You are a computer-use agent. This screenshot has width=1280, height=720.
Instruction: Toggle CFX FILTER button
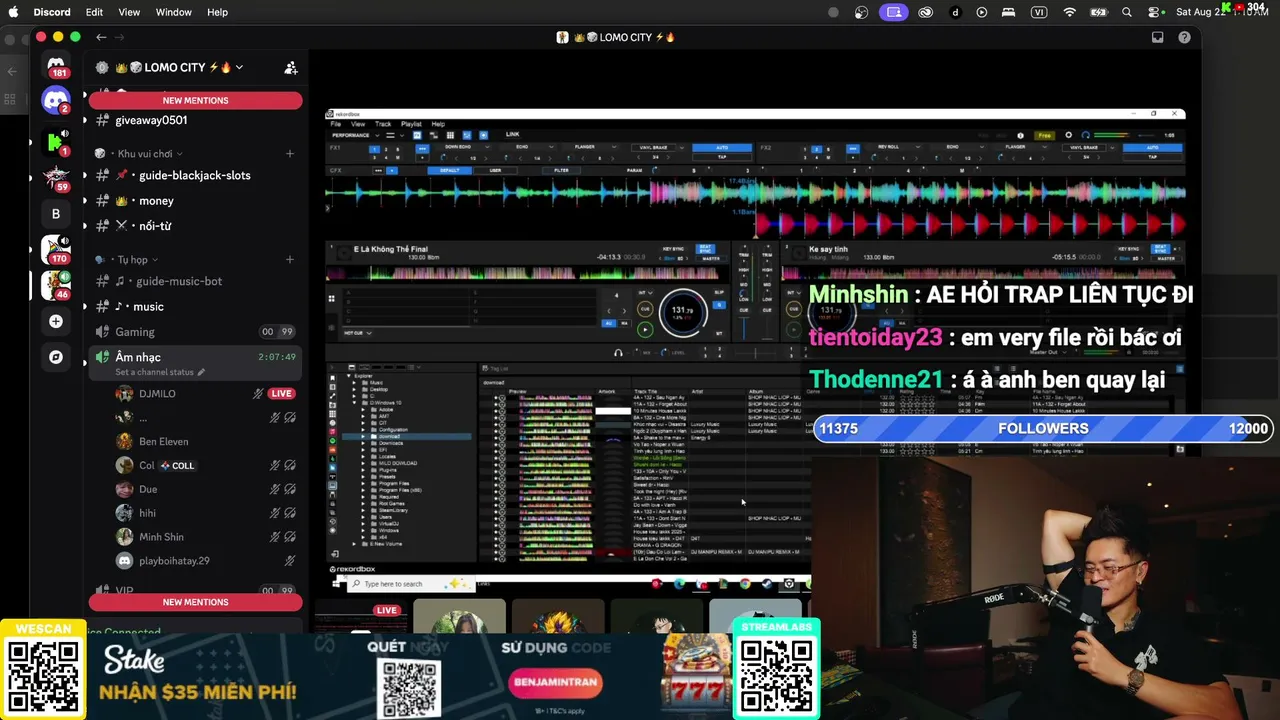pos(561,170)
